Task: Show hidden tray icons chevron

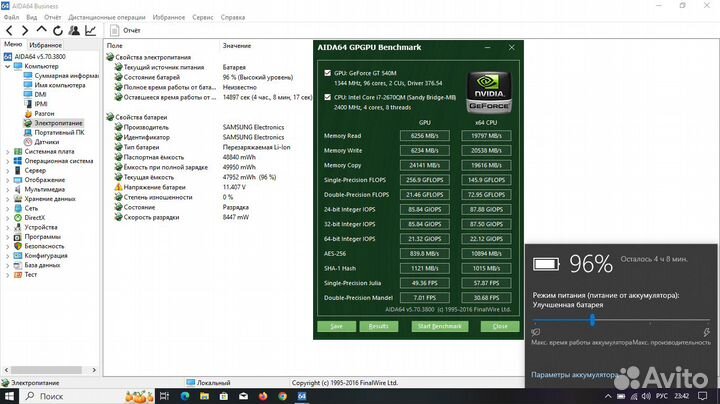Action: tap(608, 396)
